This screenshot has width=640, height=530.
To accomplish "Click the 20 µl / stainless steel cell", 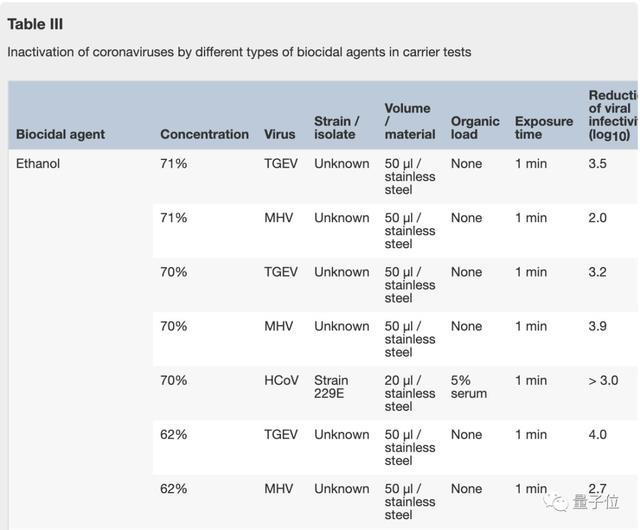I will (x=410, y=393).
